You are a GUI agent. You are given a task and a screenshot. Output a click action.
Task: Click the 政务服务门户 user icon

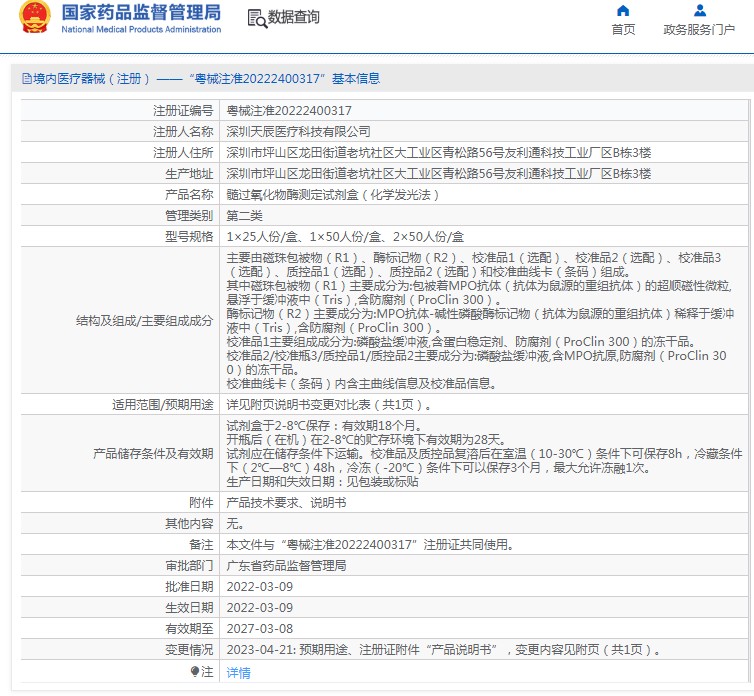click(x=700, y=10)
